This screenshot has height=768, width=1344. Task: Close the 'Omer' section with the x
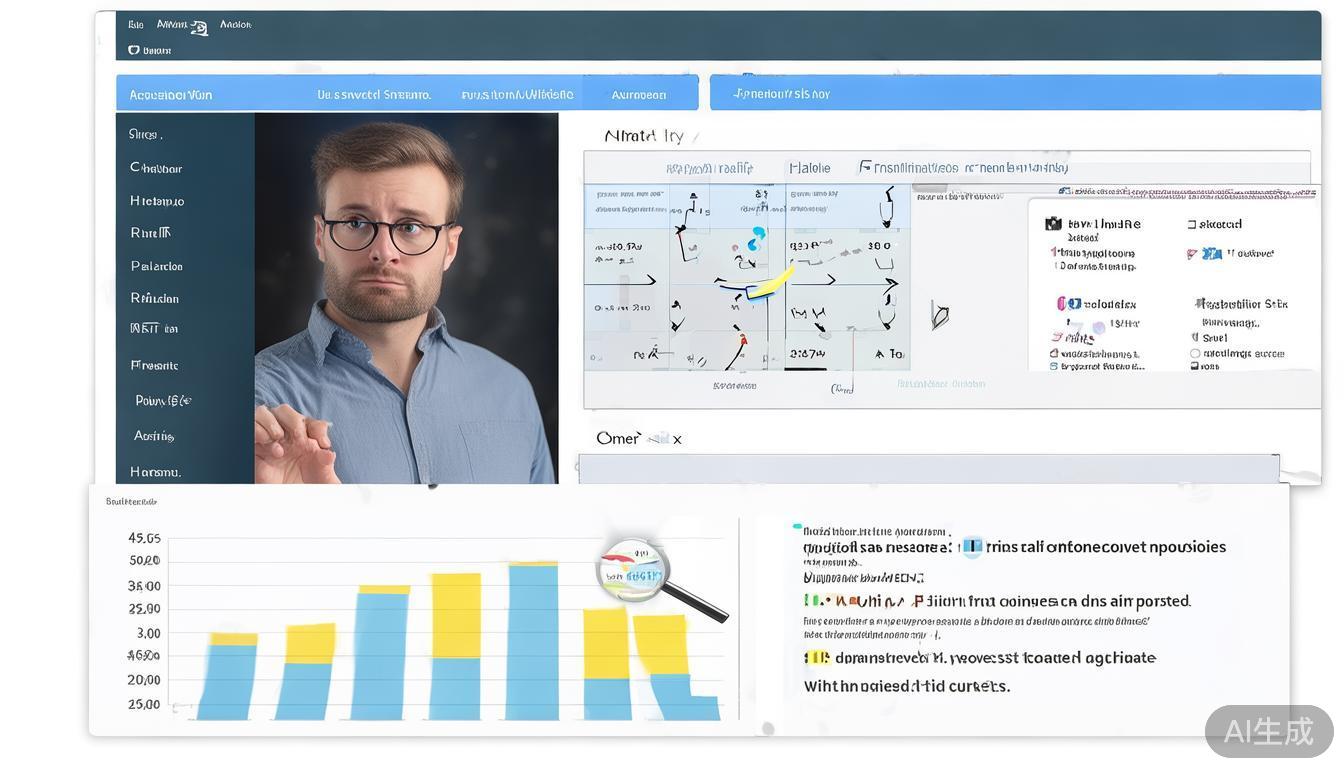(x=677, y=439)
